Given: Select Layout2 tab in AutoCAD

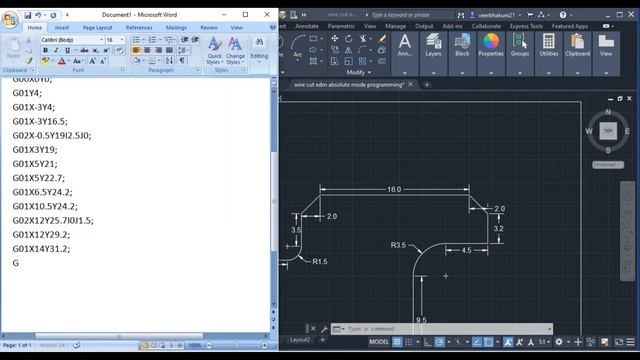Looking at the screenshot, I should click(300, 340).
